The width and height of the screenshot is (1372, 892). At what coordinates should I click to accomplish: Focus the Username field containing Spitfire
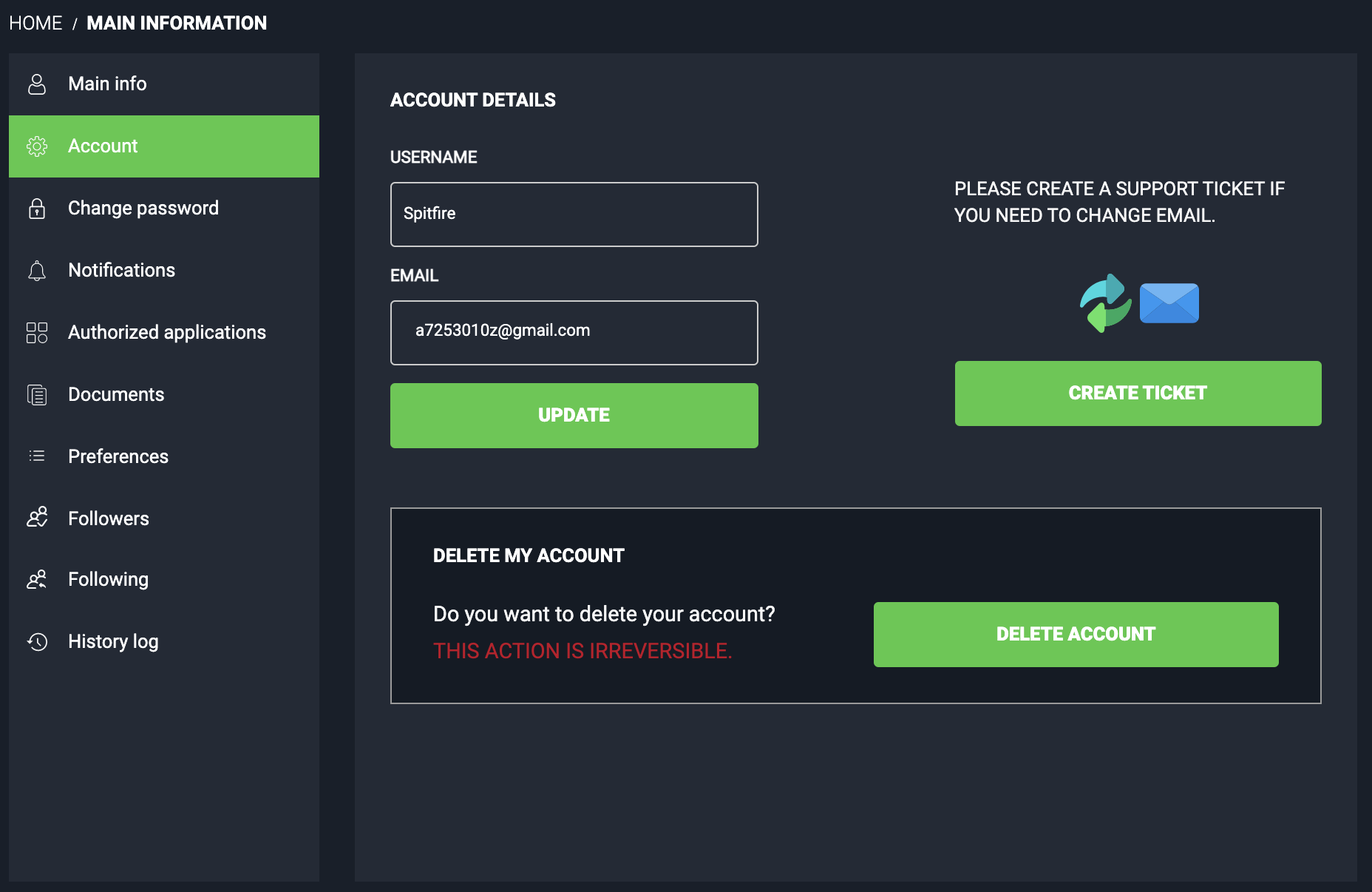pos(574,214)
